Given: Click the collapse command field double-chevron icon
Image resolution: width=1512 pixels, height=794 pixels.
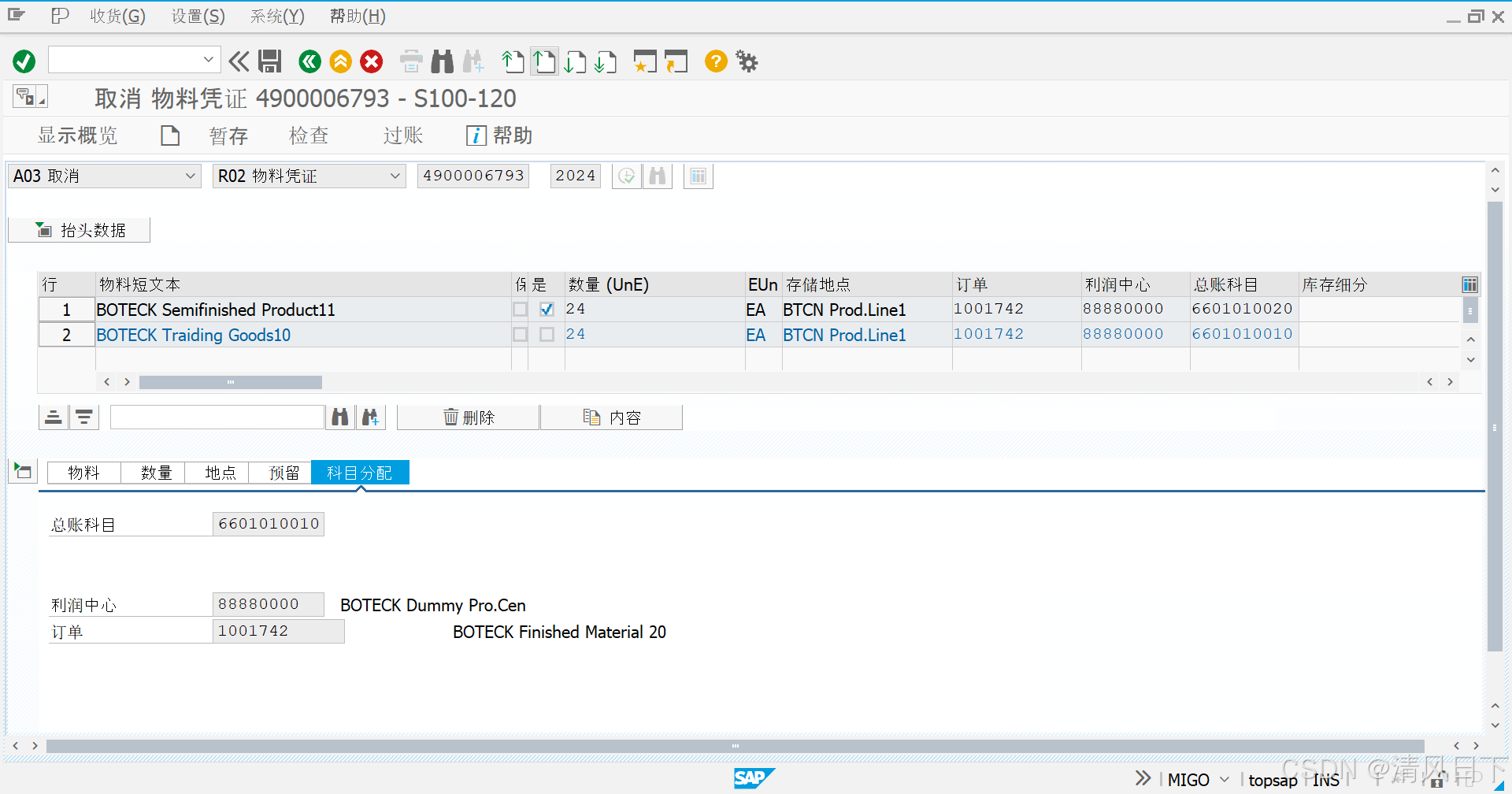Looking at the screenshot, I should [239, 61].
